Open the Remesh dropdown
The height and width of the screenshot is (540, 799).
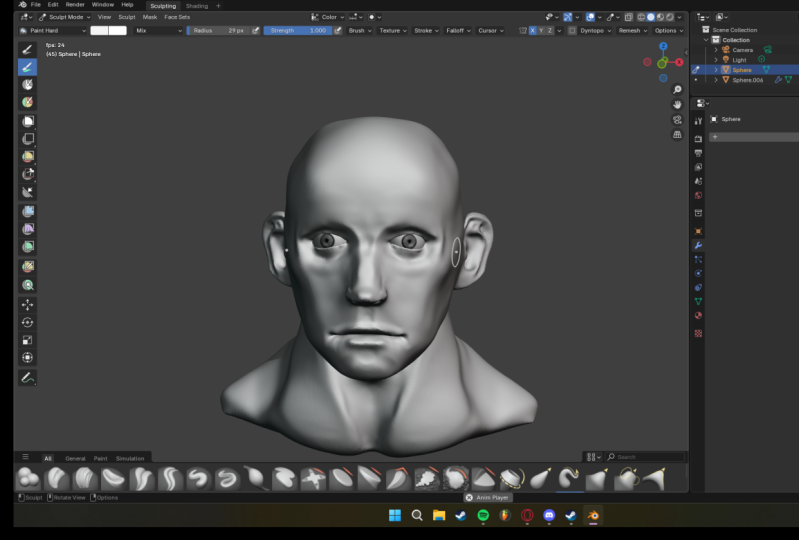[x=632, y=31]
